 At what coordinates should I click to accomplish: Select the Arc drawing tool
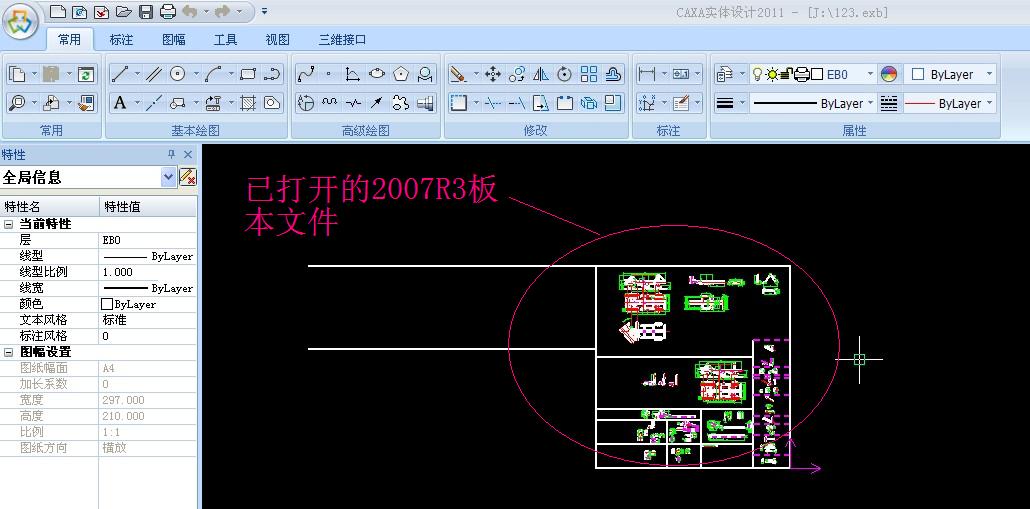213,74
